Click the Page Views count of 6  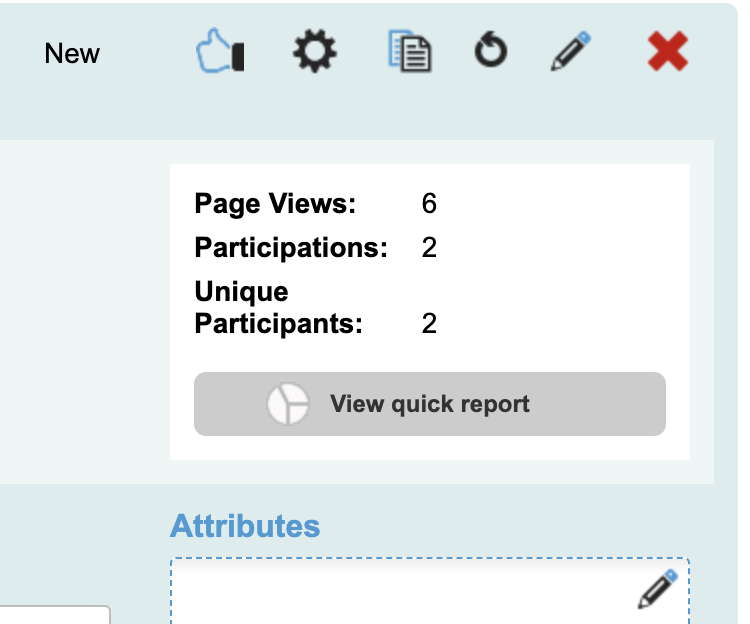pos(429,204)
